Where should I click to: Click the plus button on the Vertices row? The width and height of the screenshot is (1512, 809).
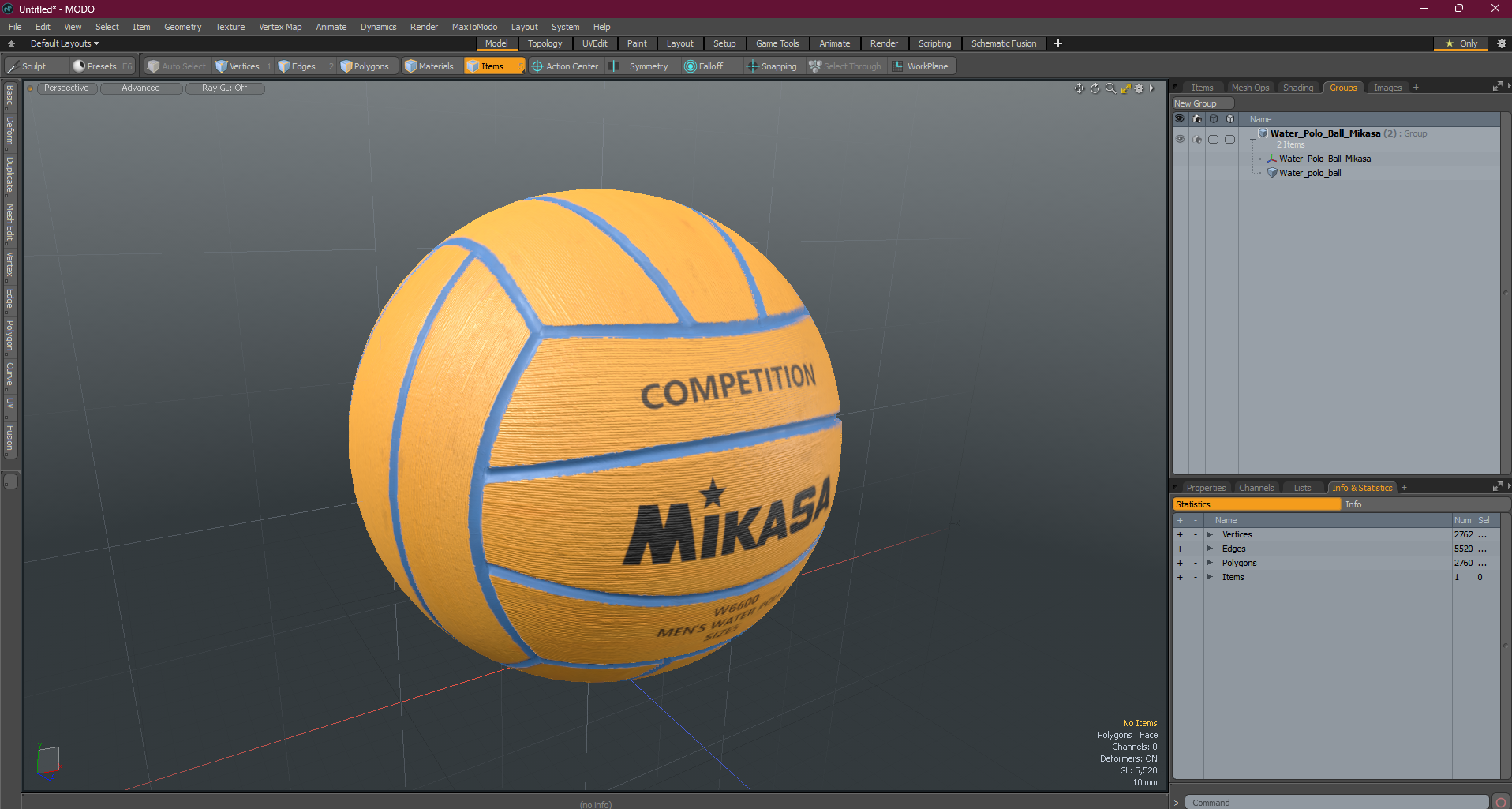(1180, 534)
